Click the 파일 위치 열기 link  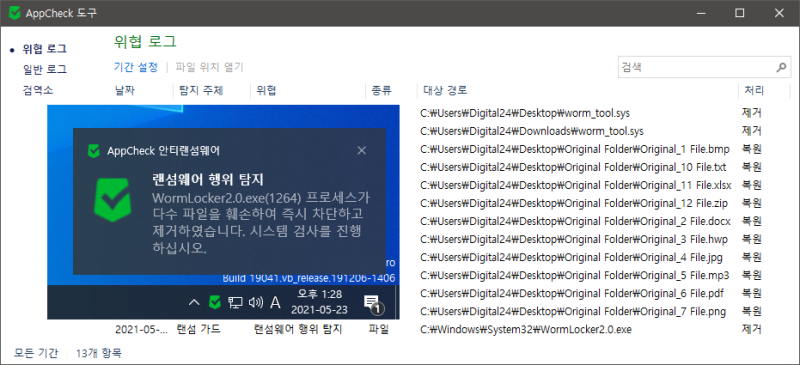pos(210,67)
